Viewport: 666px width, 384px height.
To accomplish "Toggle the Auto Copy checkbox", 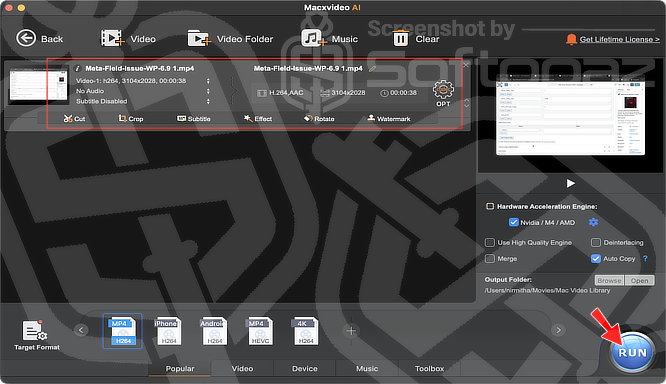I will tap(596, 259).
